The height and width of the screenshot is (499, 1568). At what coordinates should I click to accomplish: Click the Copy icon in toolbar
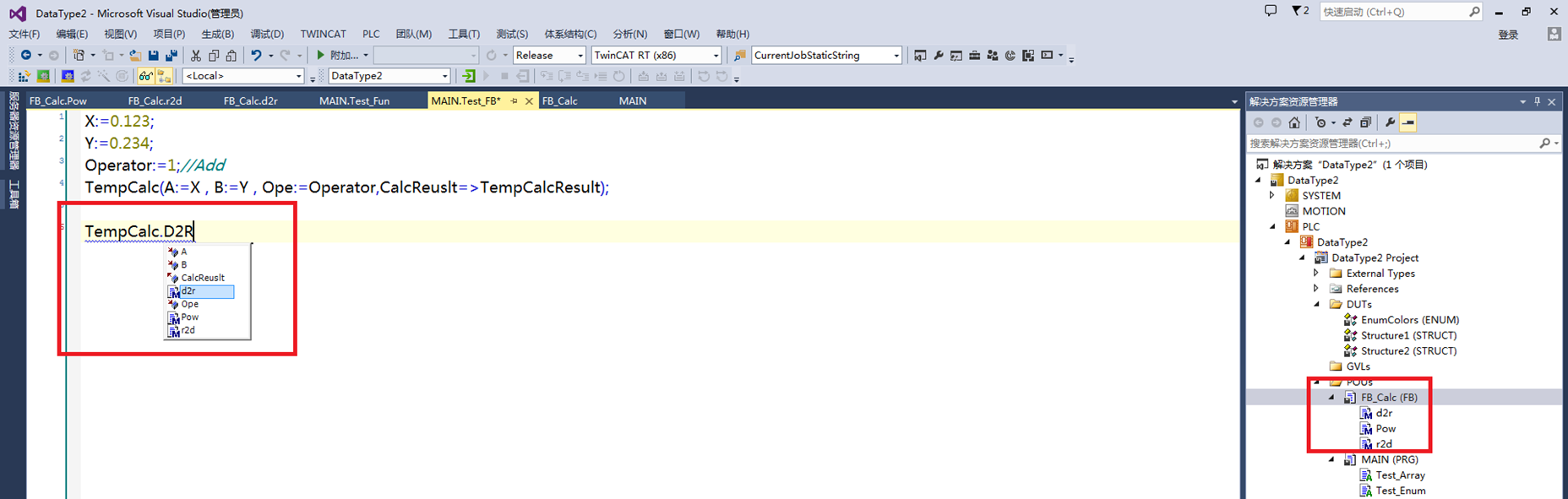click(x=214, y=55)
